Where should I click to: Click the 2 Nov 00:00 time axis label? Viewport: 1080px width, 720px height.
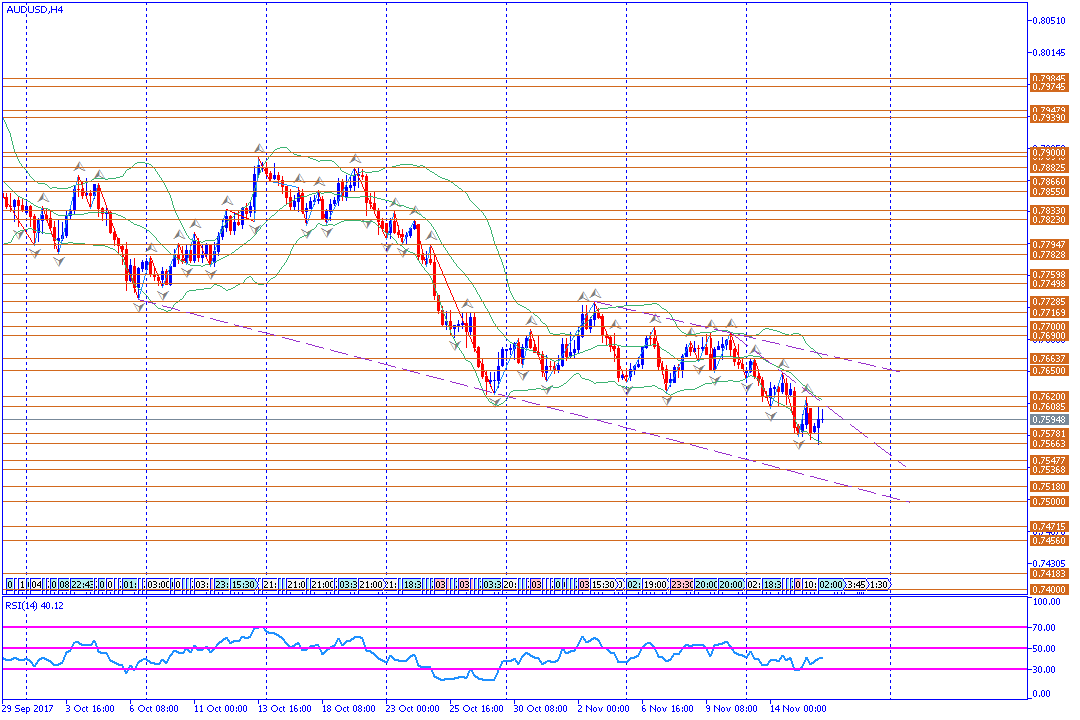[605, 708]
